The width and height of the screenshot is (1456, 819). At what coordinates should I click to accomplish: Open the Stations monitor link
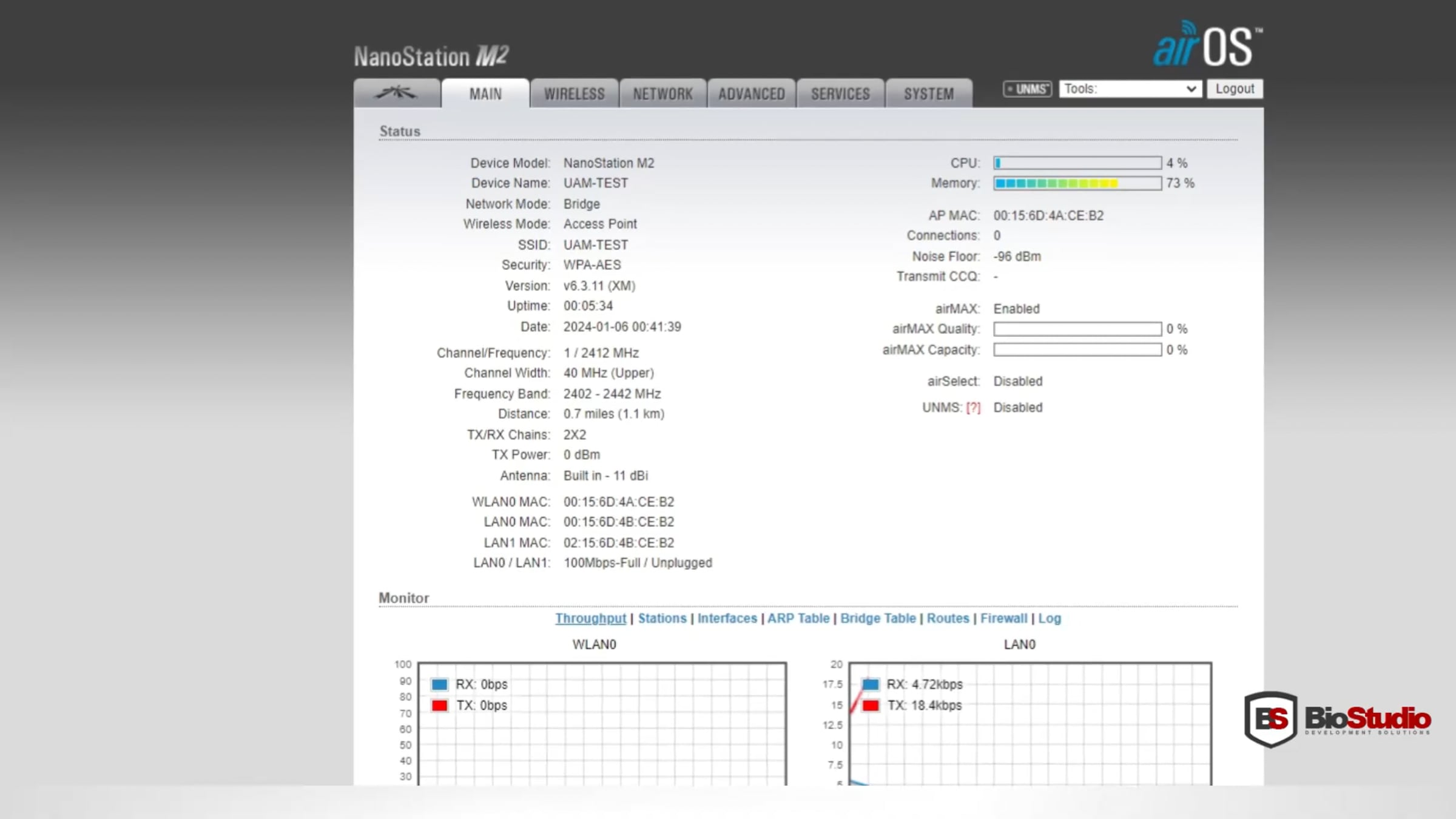(662, 618)
